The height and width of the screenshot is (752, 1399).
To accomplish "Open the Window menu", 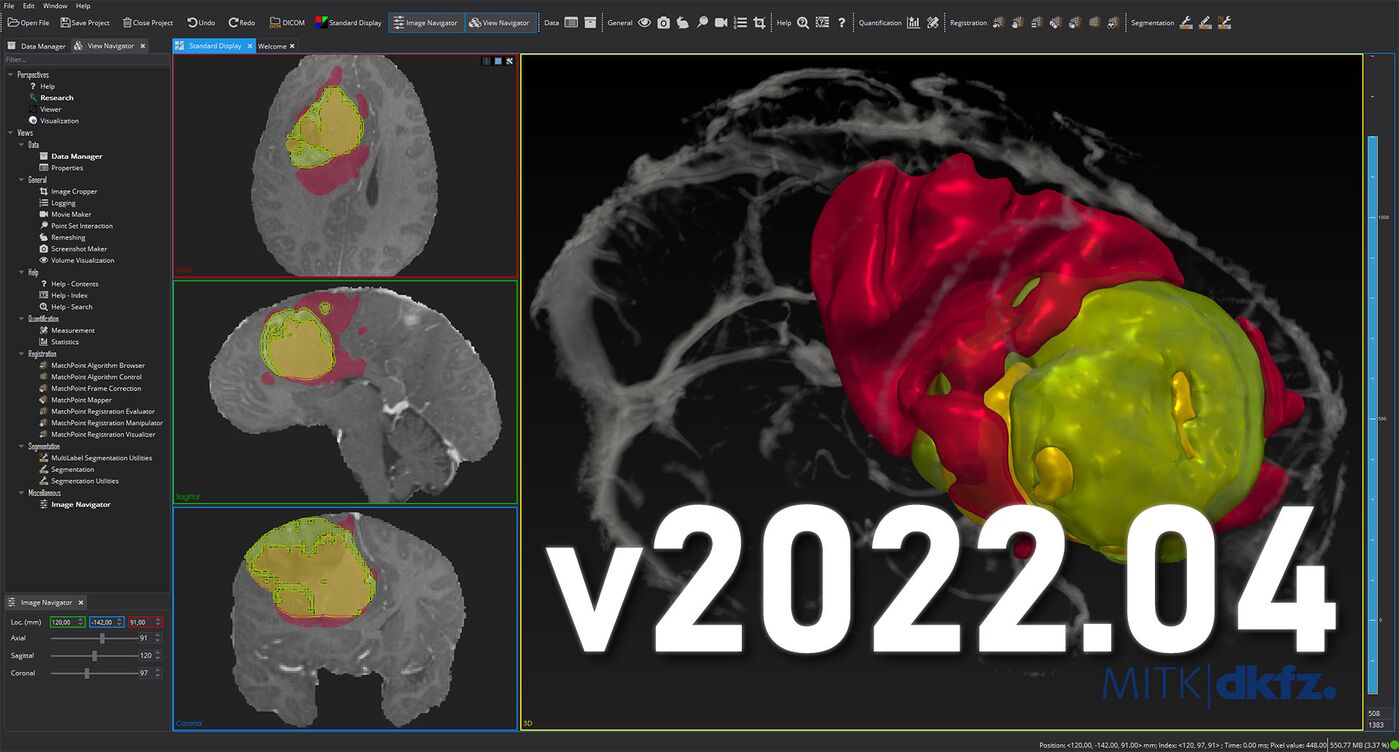I will pyautogui.click(x=55, y=6).
